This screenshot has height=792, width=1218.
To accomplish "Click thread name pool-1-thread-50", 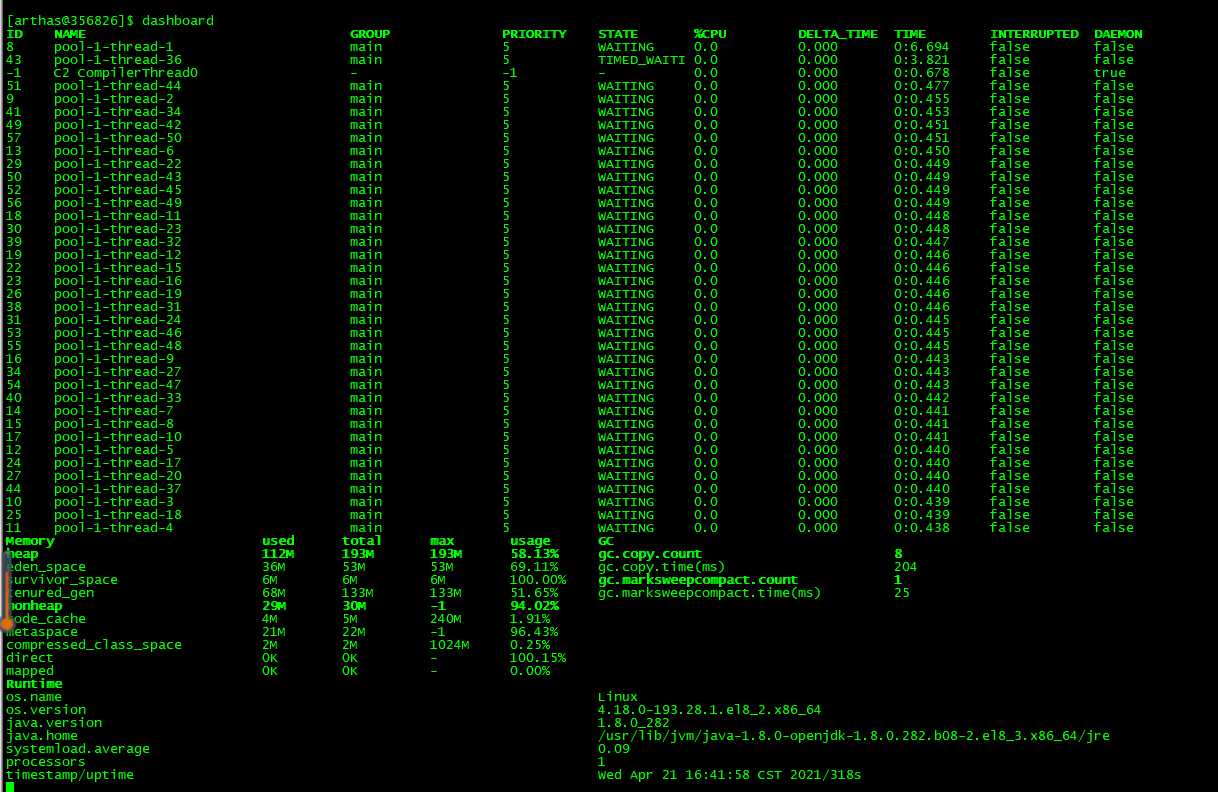I will pos(118,138).
